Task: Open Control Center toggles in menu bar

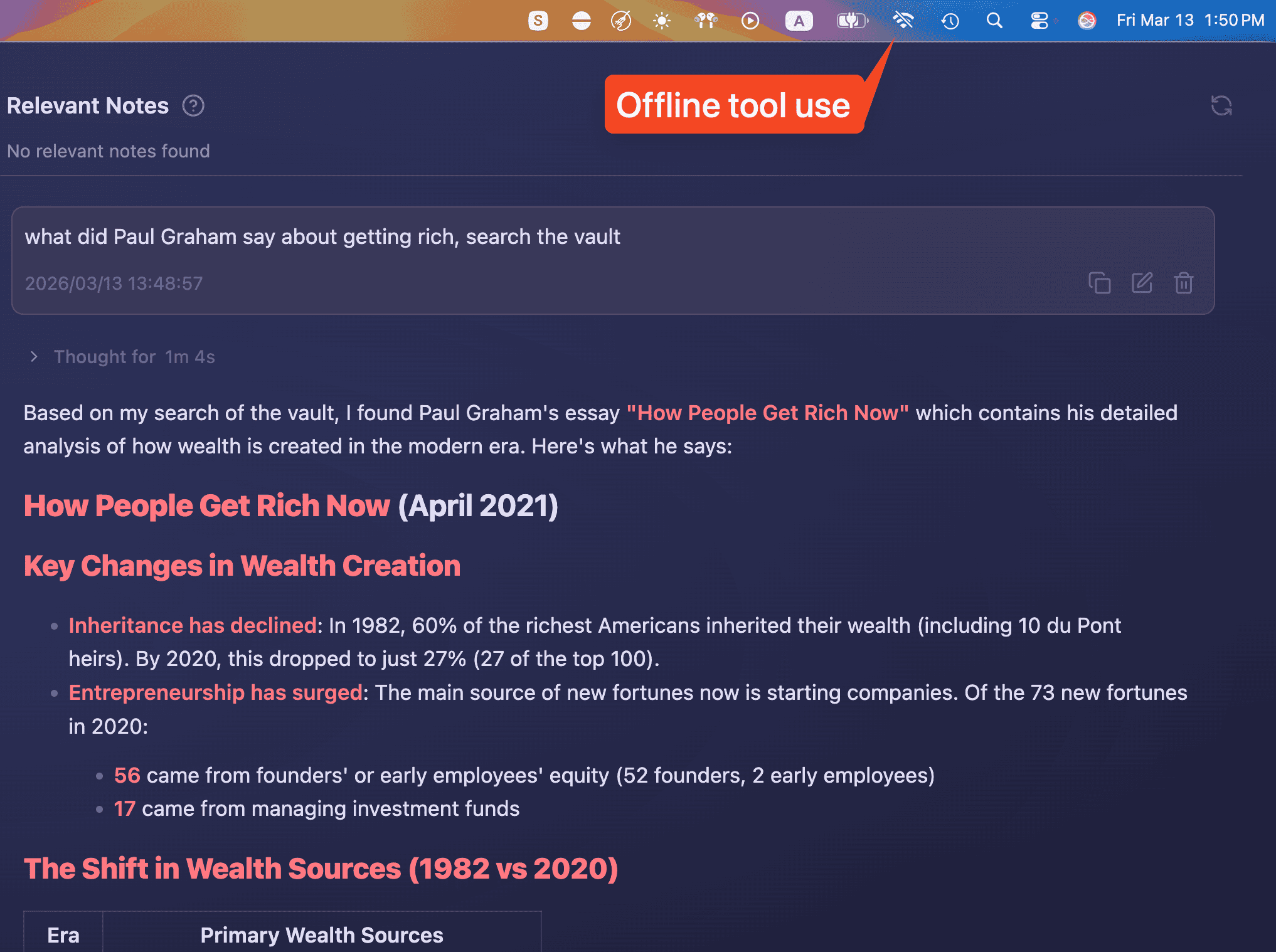Action: click(x=1039, y=21)
